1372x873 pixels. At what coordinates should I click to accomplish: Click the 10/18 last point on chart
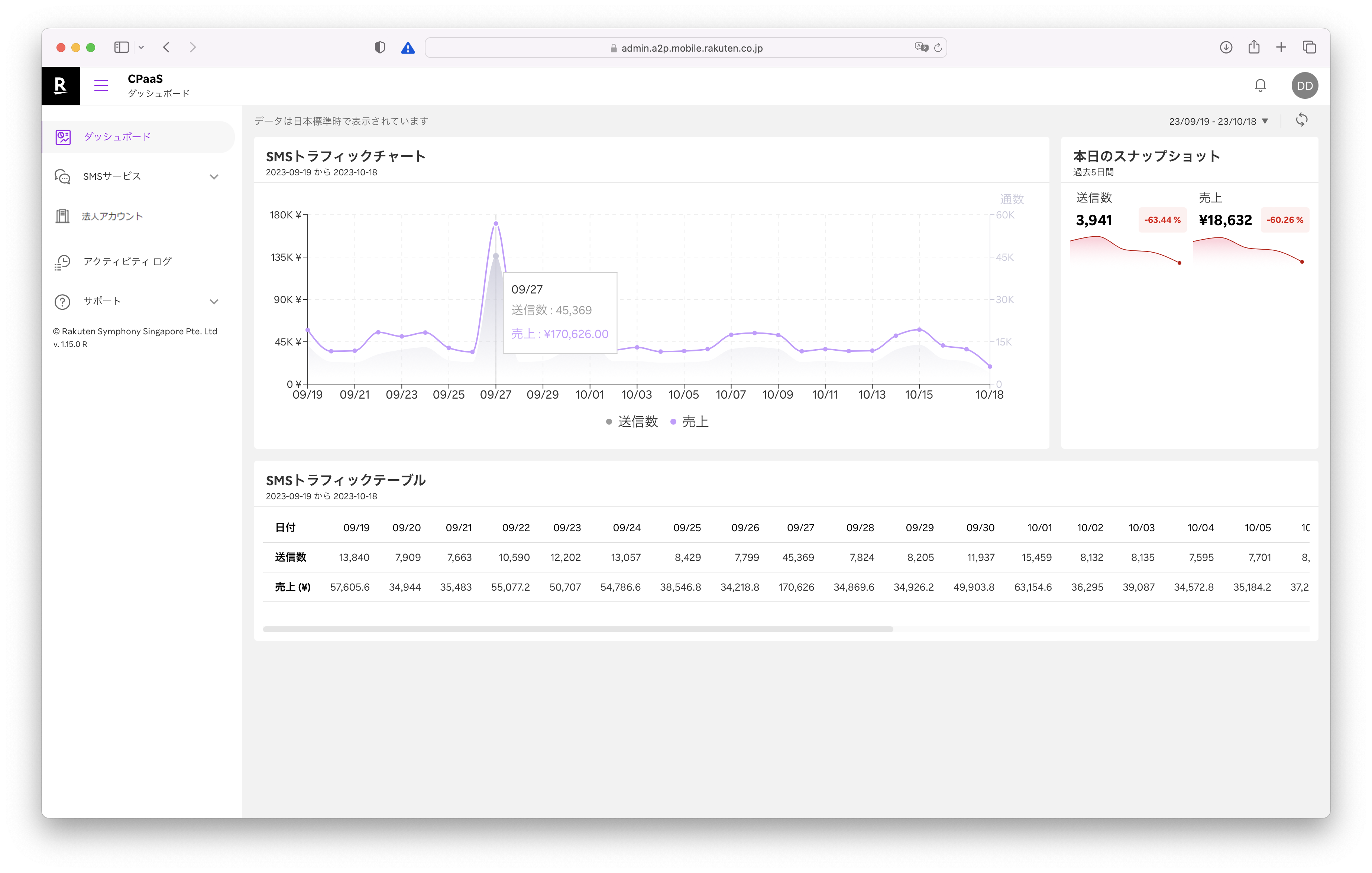tap(990, 367)
